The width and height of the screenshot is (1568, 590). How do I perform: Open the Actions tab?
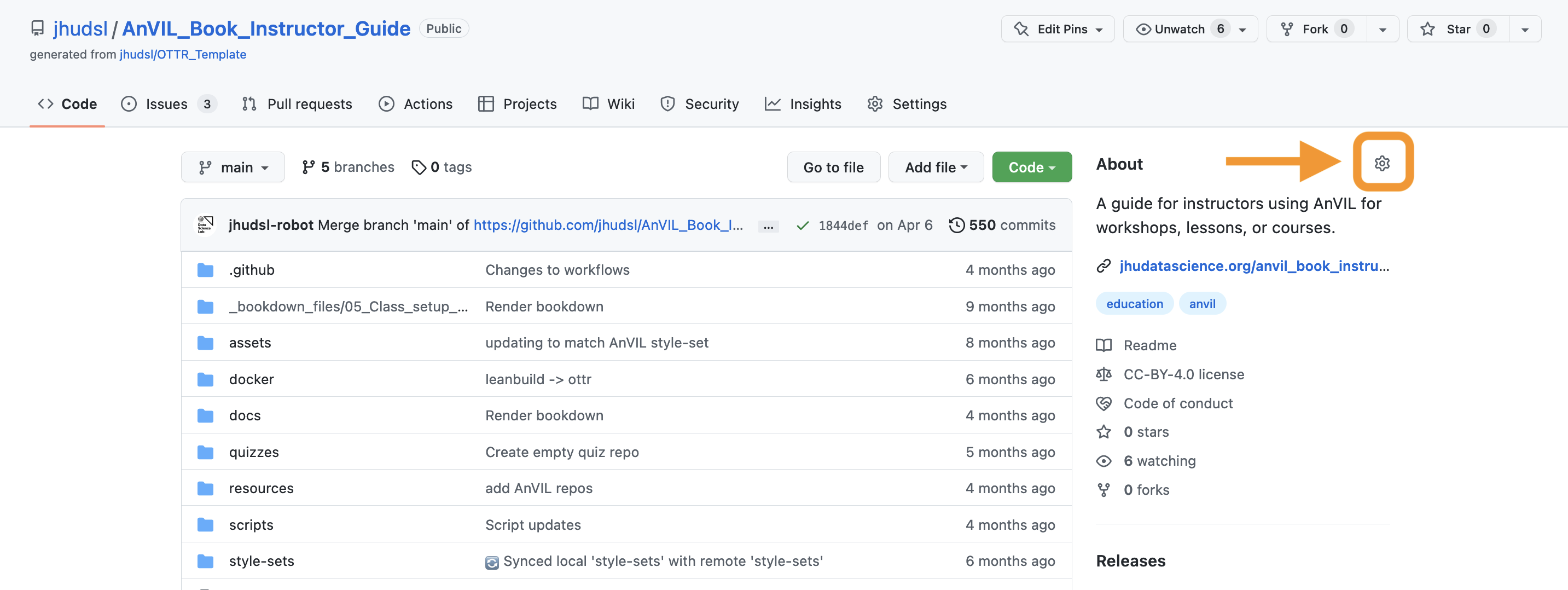(x=416, y=104)
